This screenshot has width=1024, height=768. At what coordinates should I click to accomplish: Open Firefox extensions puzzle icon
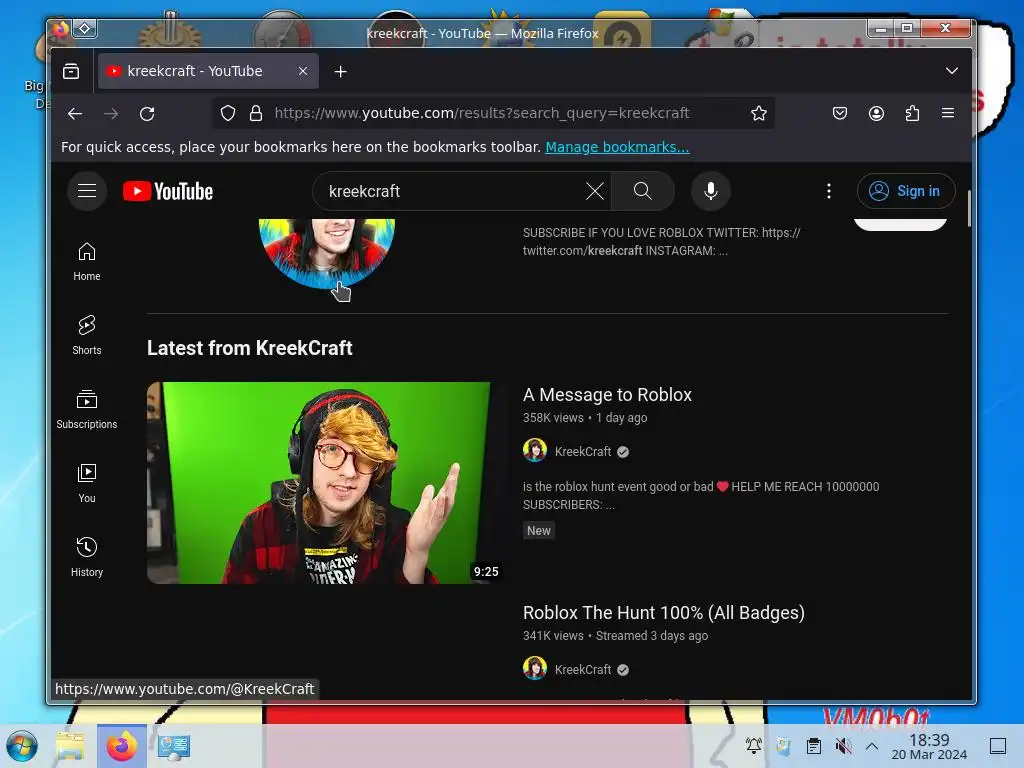[x=912, y=114]
